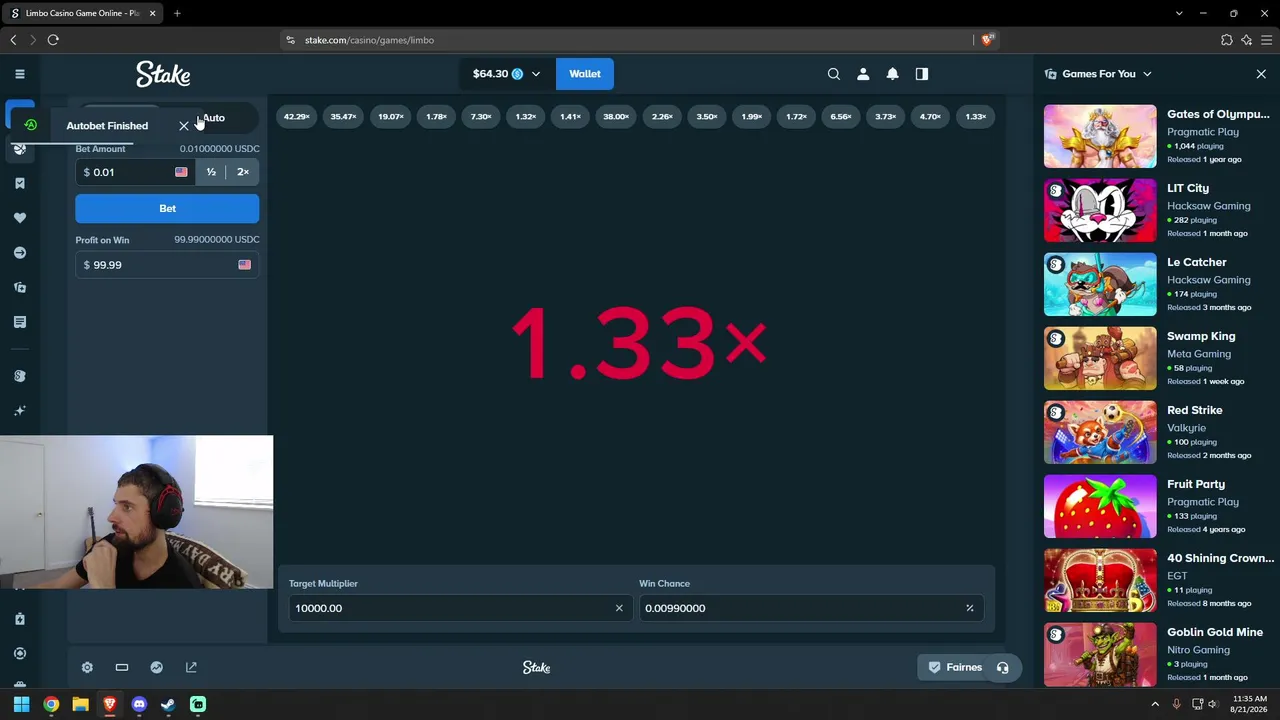Click the Profit on Win field
This screenshot has width=1280, height=720.
point(167,265)
